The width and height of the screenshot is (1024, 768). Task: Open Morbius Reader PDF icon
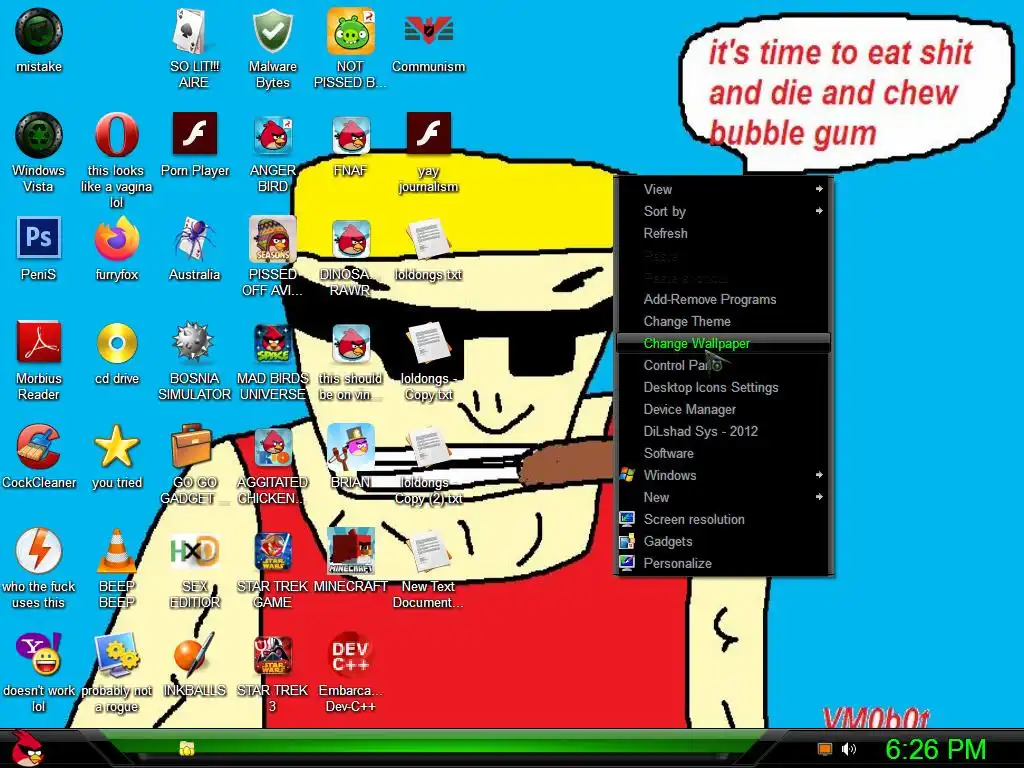point(39,343)
